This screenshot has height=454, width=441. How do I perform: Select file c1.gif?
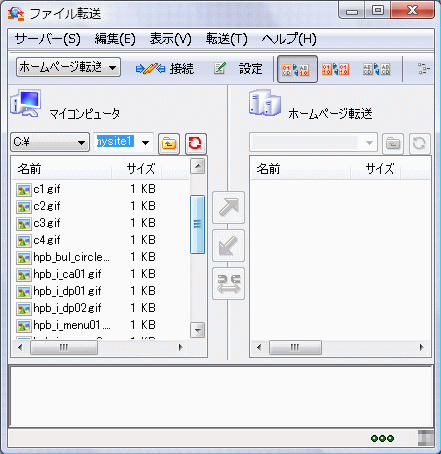point(47,189)
